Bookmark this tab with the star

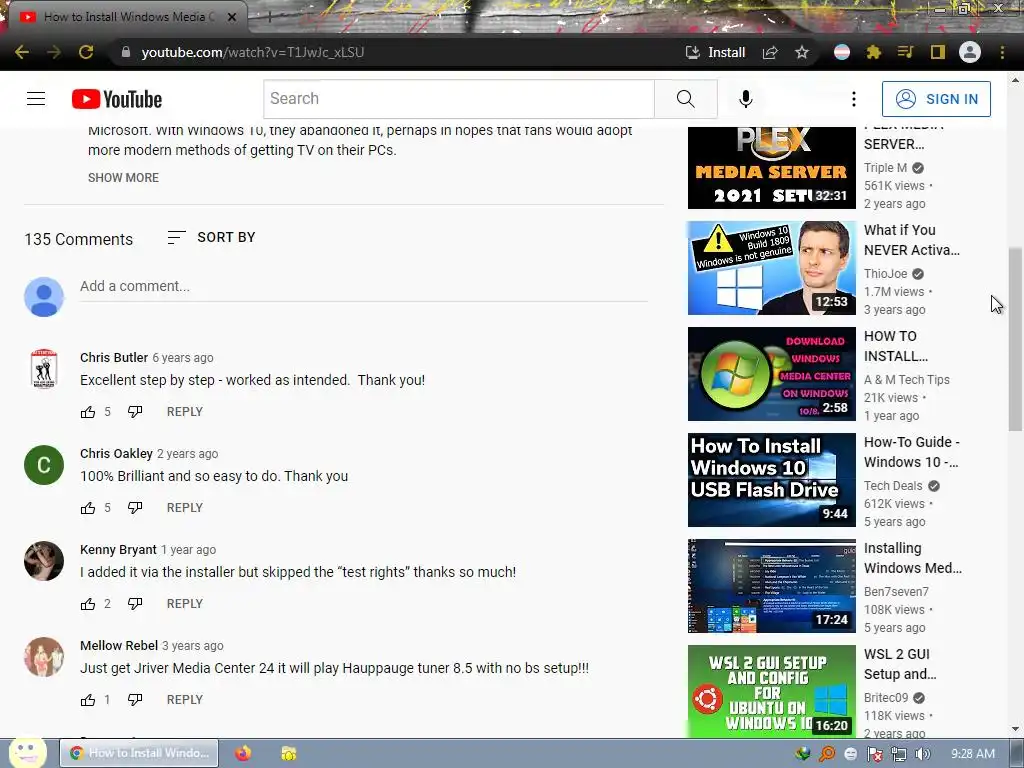pyautogui.click(x=802, y=52)
